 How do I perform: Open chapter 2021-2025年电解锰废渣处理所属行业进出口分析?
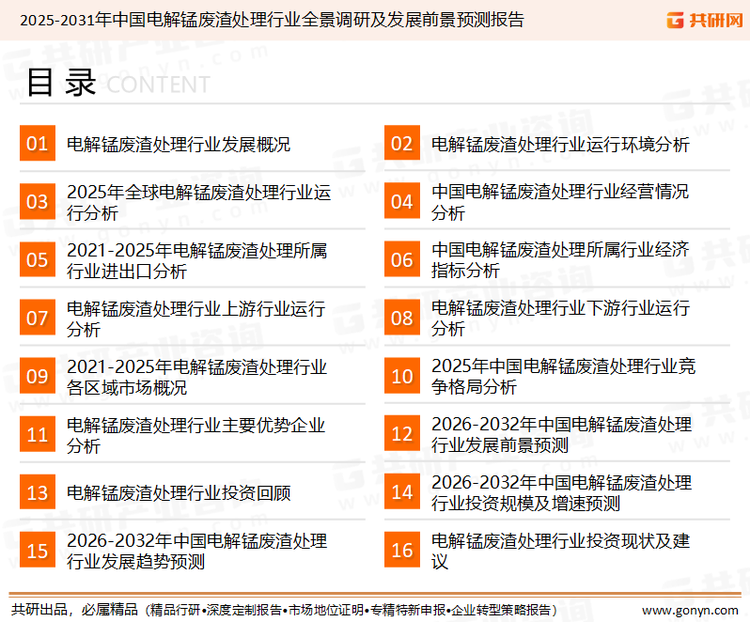pyautogui.click(x=197, y=261)
